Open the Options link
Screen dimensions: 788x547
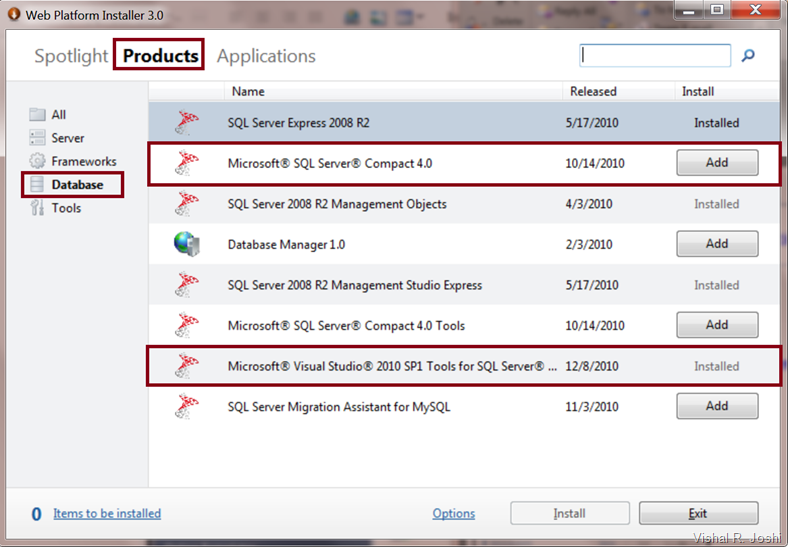click(x=454, y=513)
